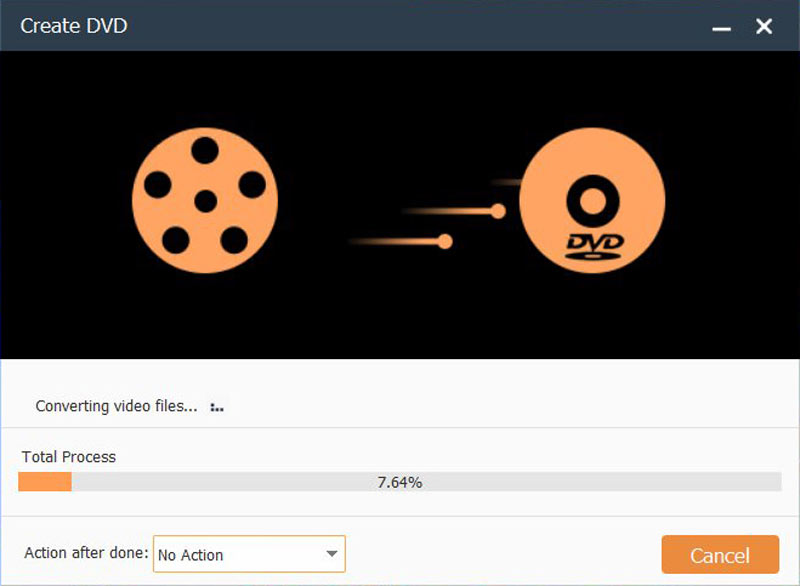Click the 'Action after done:' label
800x586 pixels.
86,553
